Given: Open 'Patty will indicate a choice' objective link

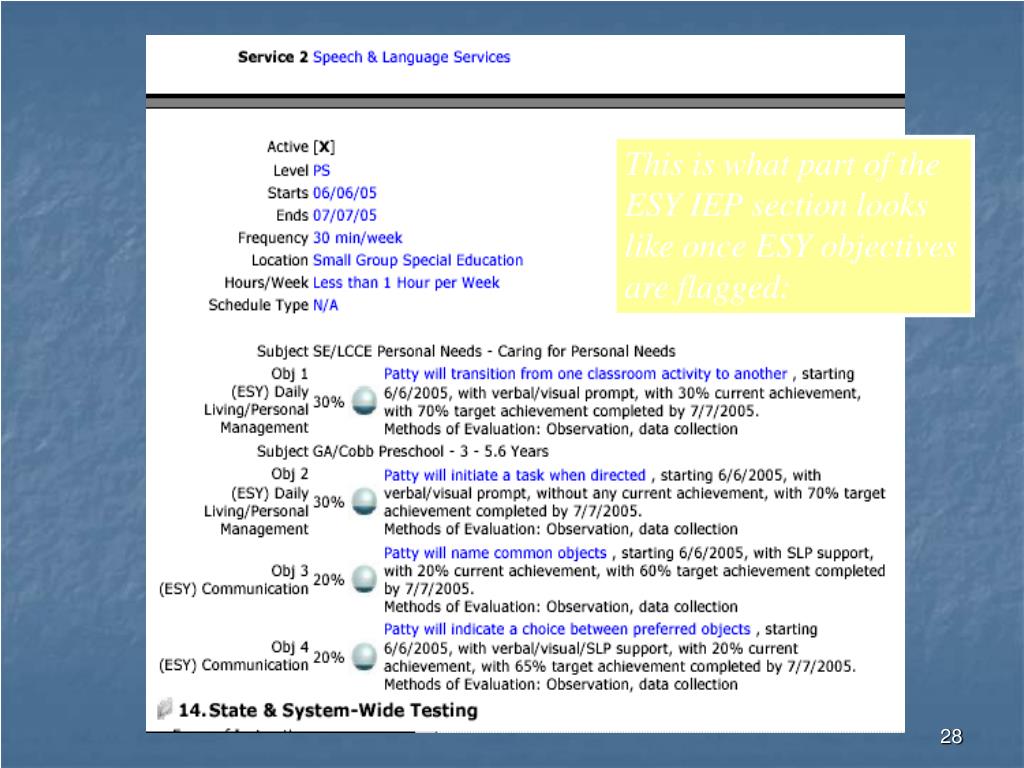Looking at the screenshot, I should [x=567, y=629].
